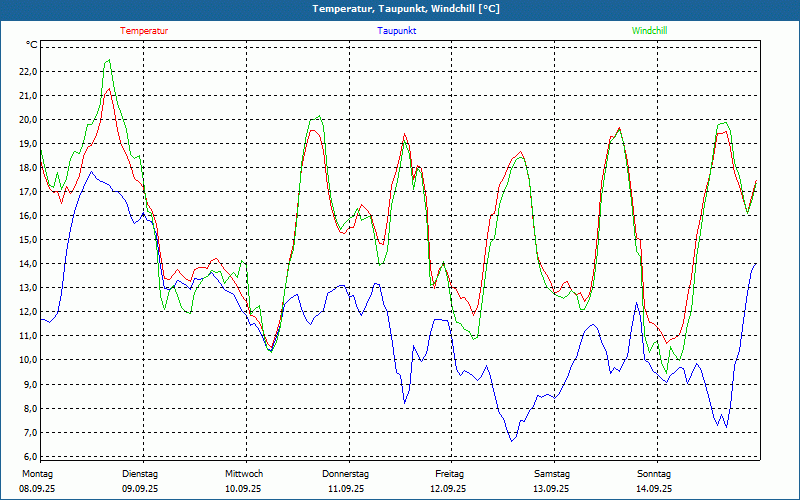Click the 10,0 y-axis tick label
Viewport: 800px width, 500px height.
point(26,360)
